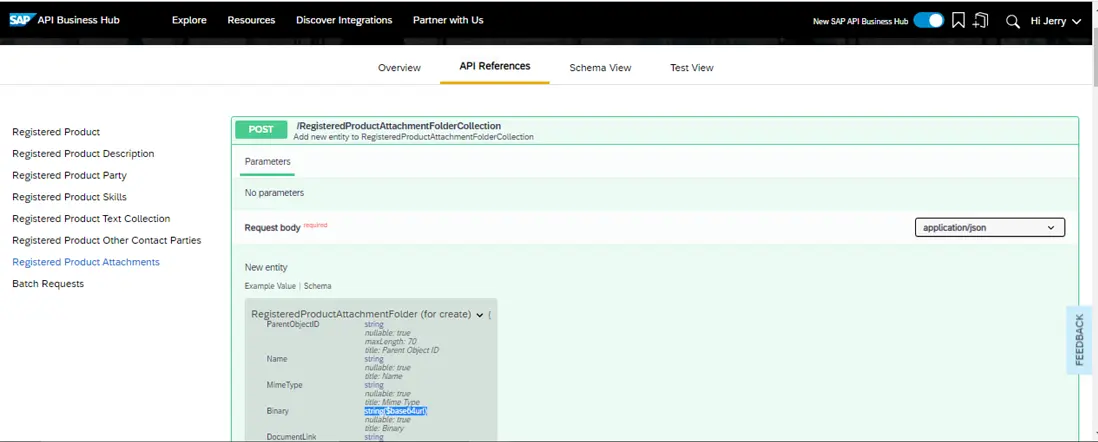1098x442 pixels.
Task: Open the Hi Jerry user menu
Action: pyautogui.click(x=1056, y=21)
